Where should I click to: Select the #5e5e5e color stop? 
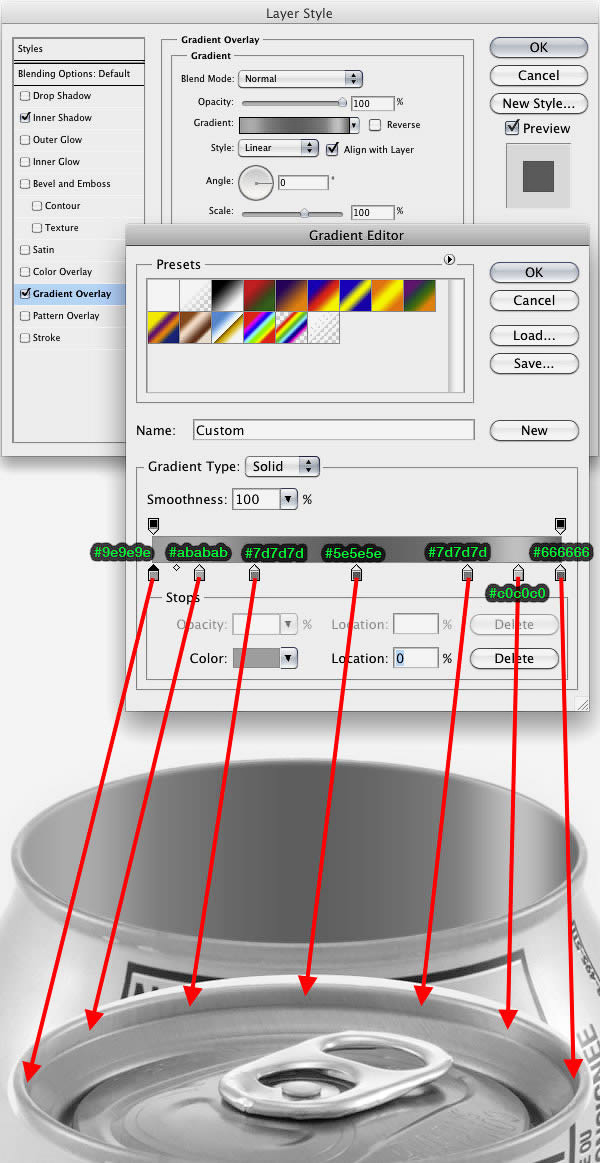(x=356, y=573)
